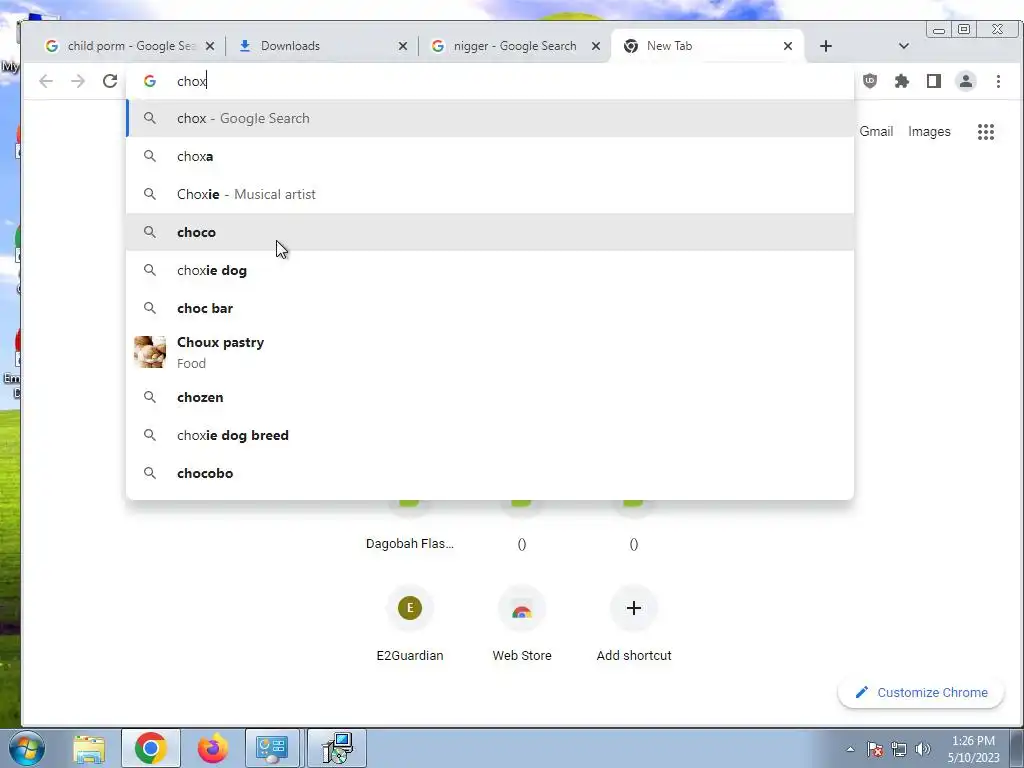Open Windows Explorer from the taskbar
This screenshot has width=1024, height=768.
[x=89, y=748]
